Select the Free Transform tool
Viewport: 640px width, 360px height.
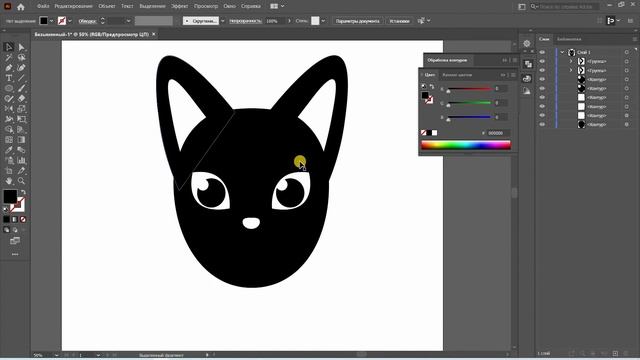[22, 119]
